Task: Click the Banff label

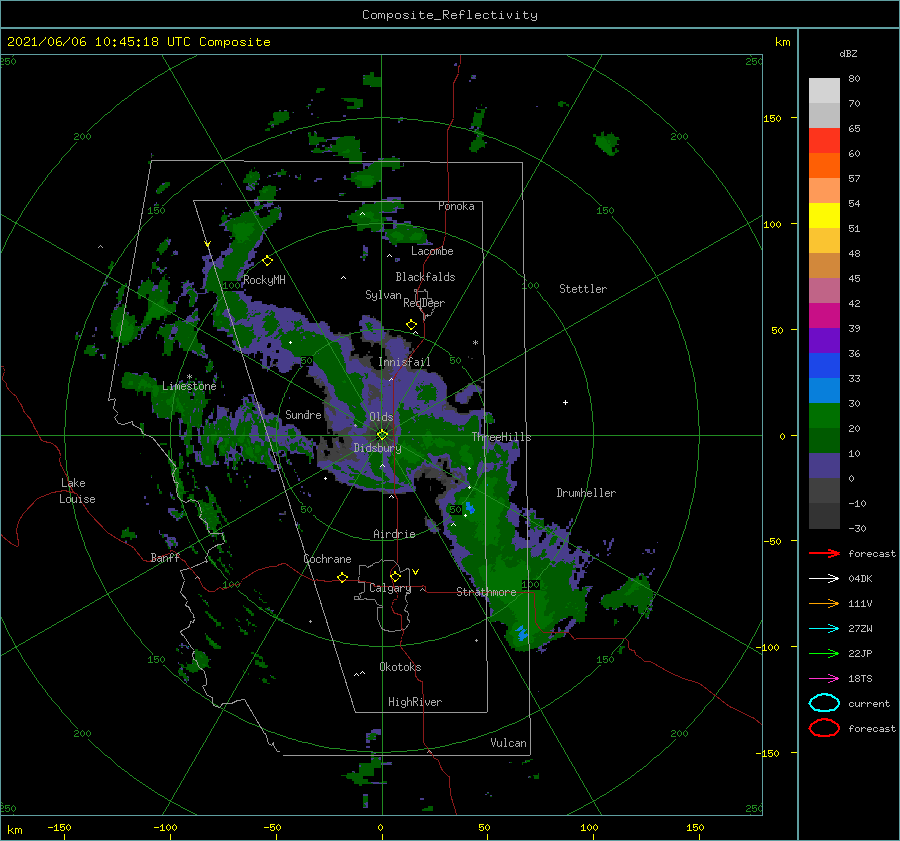Action: click(x=165, y=557)
